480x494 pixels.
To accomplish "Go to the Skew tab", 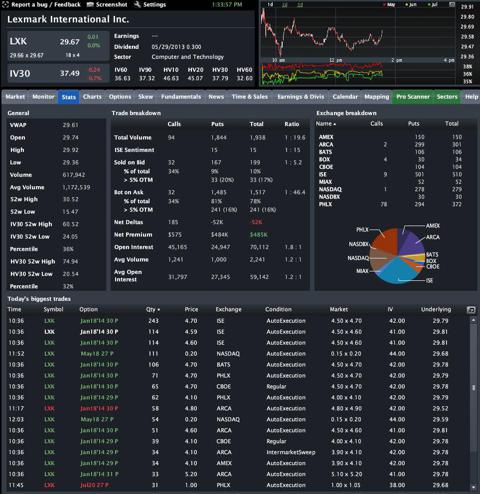I will 145,97.
